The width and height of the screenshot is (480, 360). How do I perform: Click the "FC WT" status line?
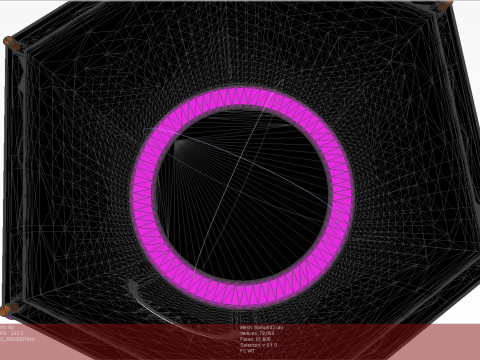tap(247, 351)
